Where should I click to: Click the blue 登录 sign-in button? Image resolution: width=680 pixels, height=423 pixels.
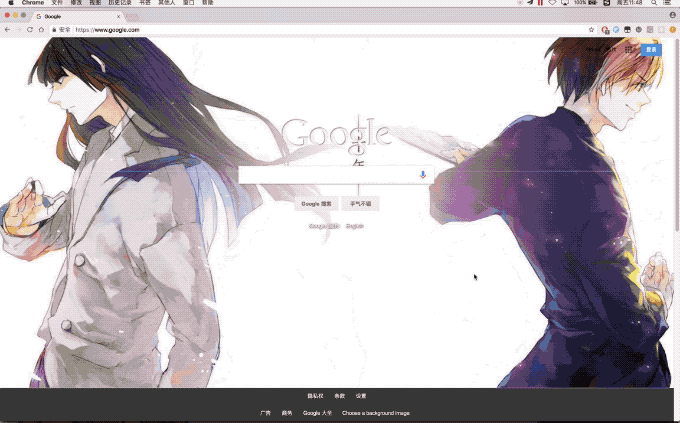point(651,49)
